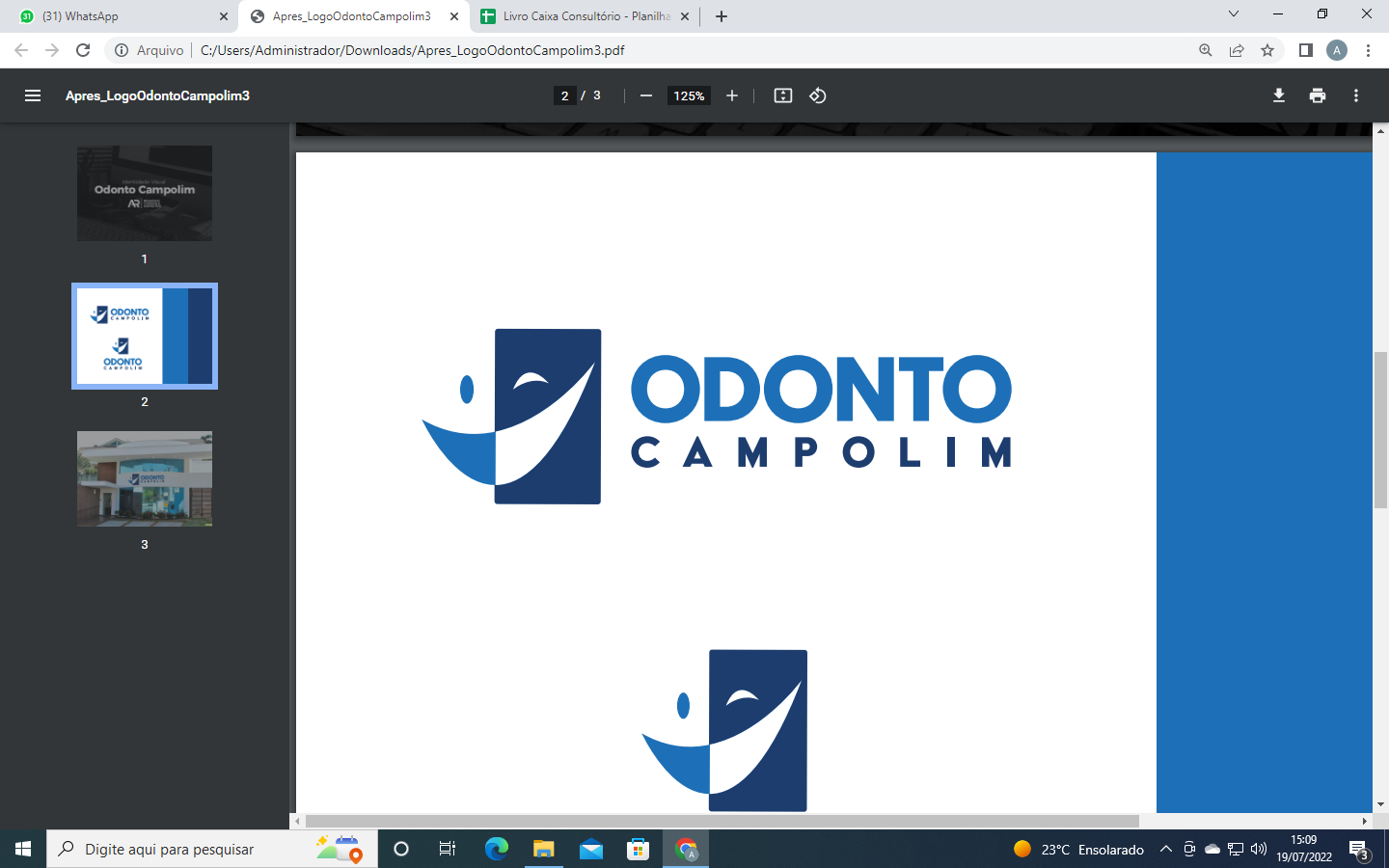Viewport: 1389px width, 868px height.
Task: Click the fit to page icon
Action: point(783,95)
